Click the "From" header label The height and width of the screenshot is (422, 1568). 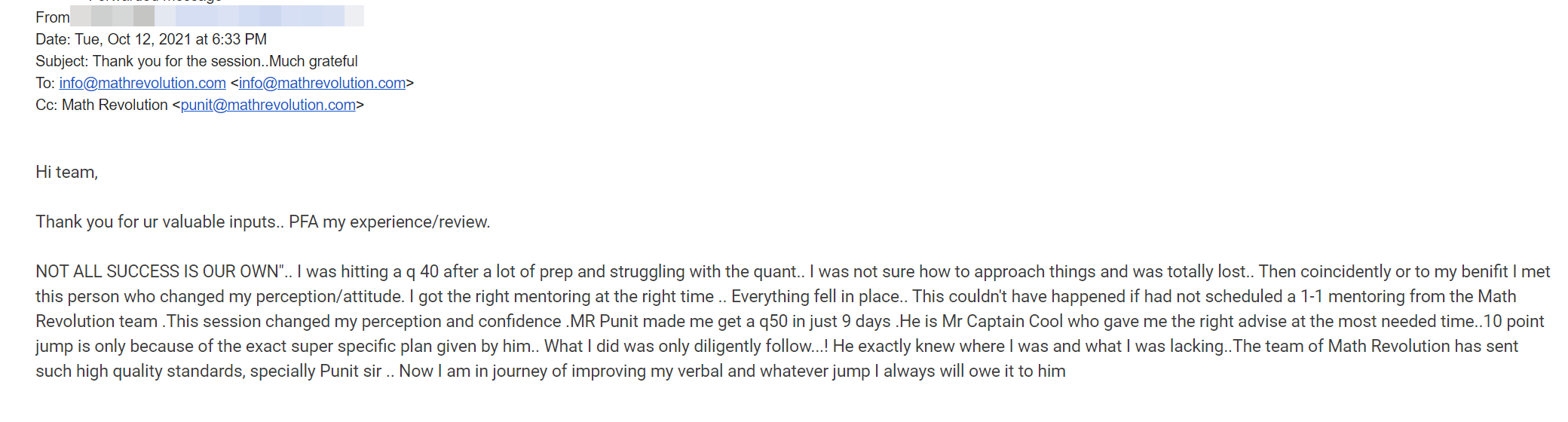coord(52,17)
